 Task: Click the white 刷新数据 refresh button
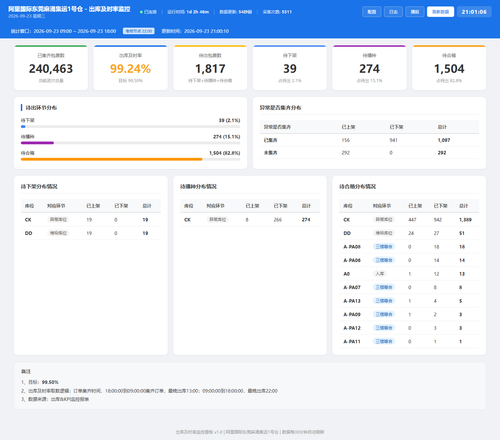(x=440, y=12)
